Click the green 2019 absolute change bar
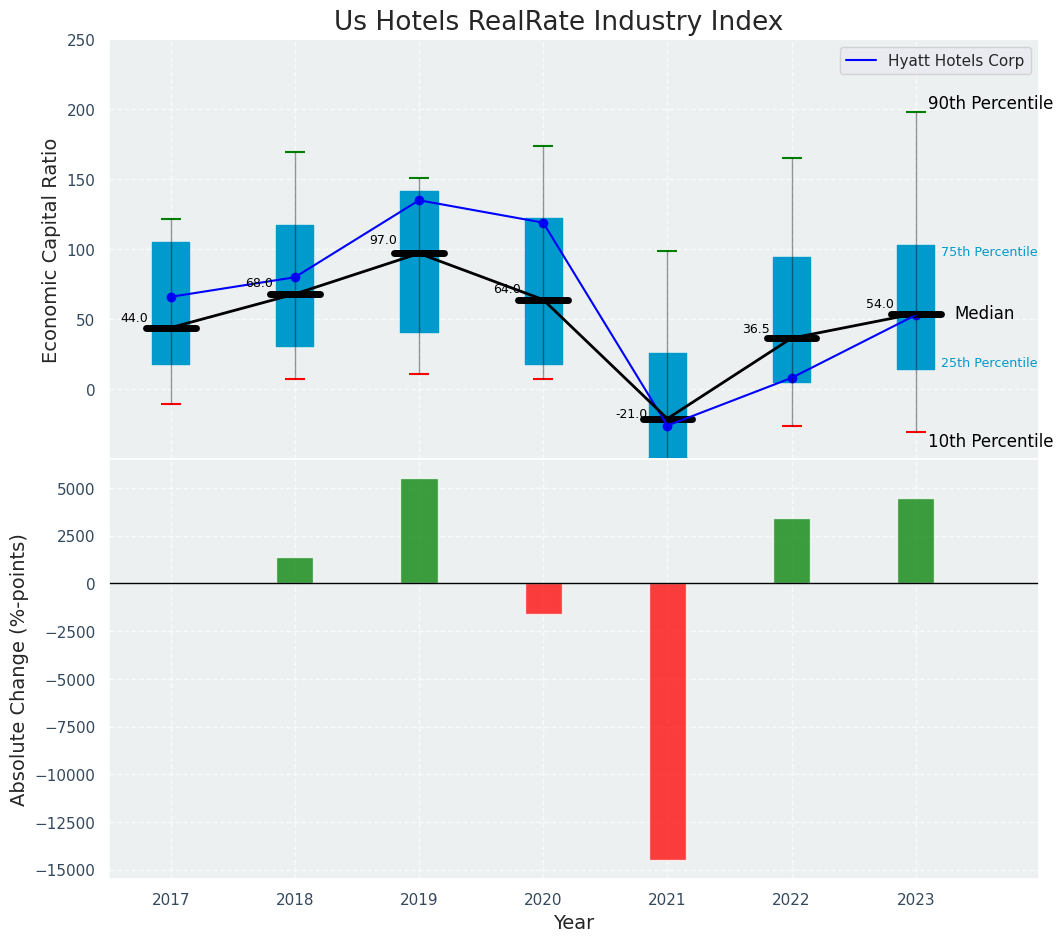This screenshot has width=1063, height=942. coord(419,531)
